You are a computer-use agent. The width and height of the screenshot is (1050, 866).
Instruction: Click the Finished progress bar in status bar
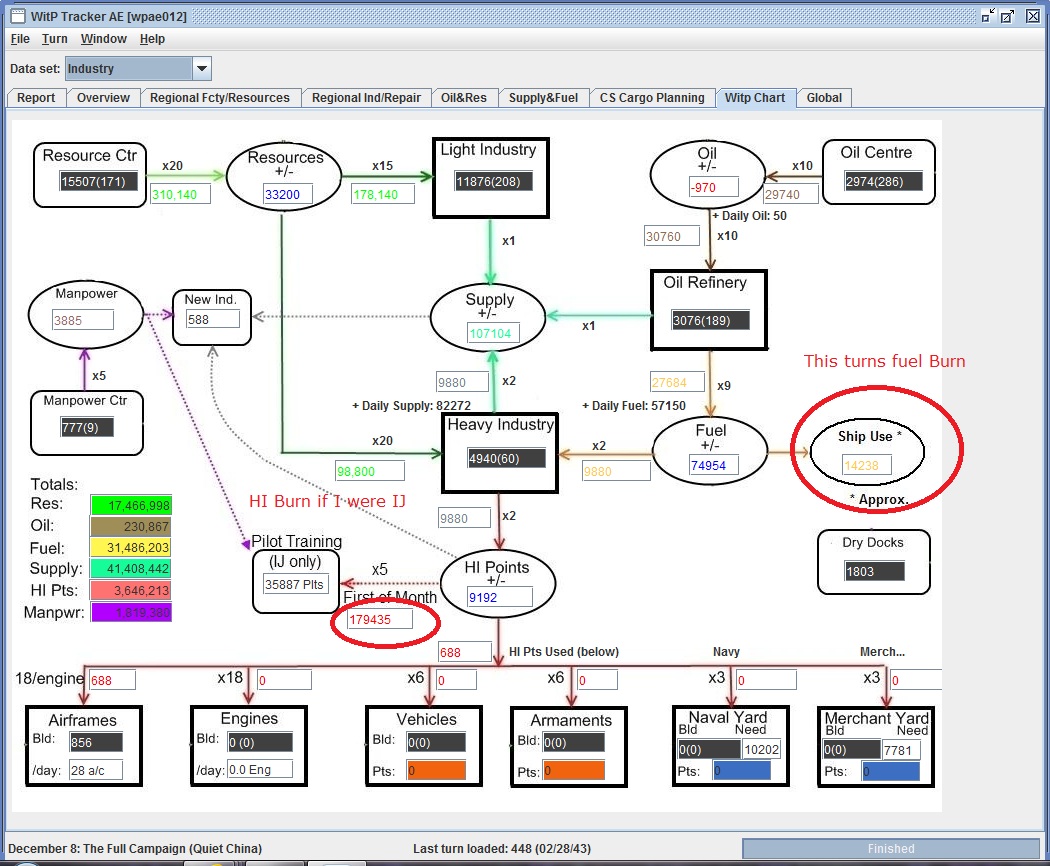pos(891,849)
